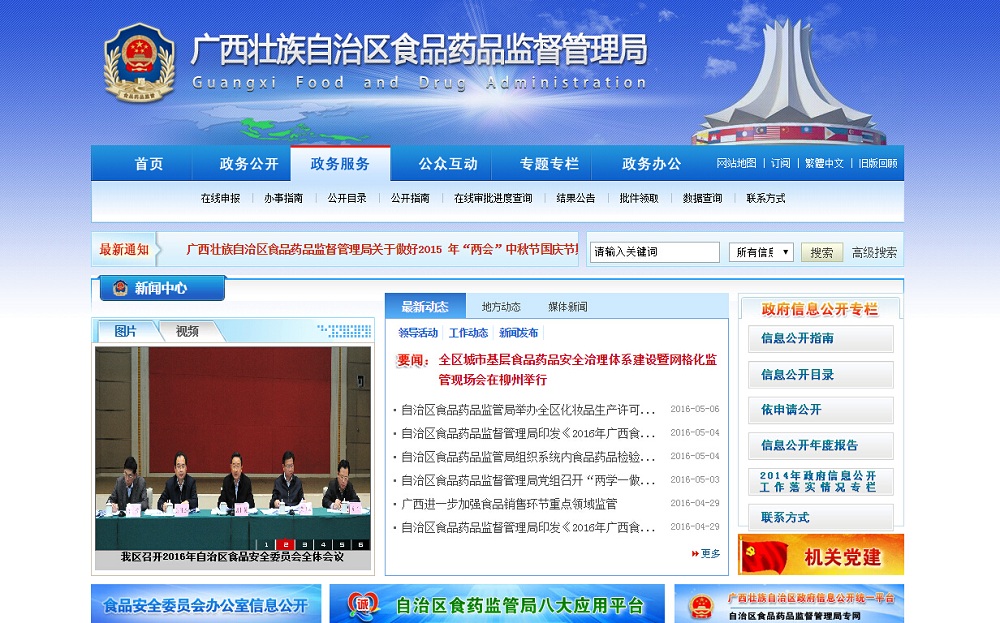Open the 公众互动 nav menu item

[448, 164]
